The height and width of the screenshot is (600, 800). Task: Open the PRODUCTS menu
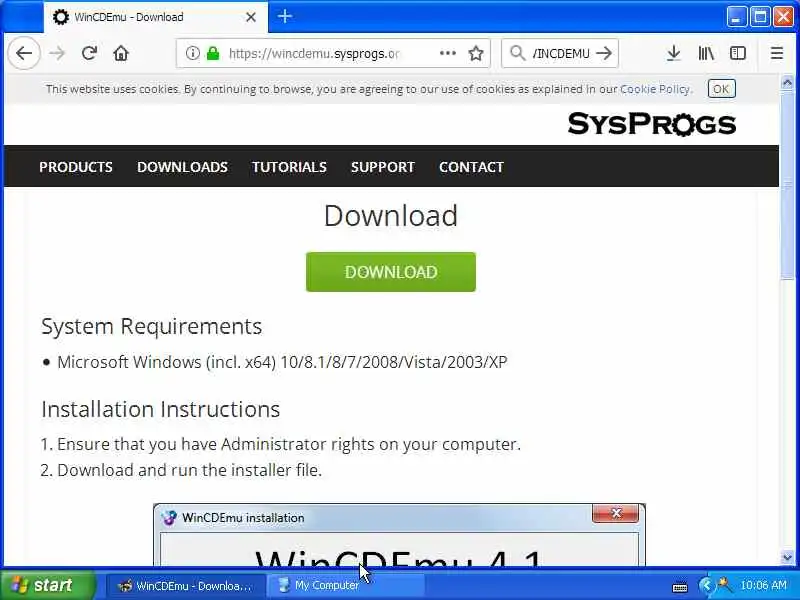(x=76, y=167)
